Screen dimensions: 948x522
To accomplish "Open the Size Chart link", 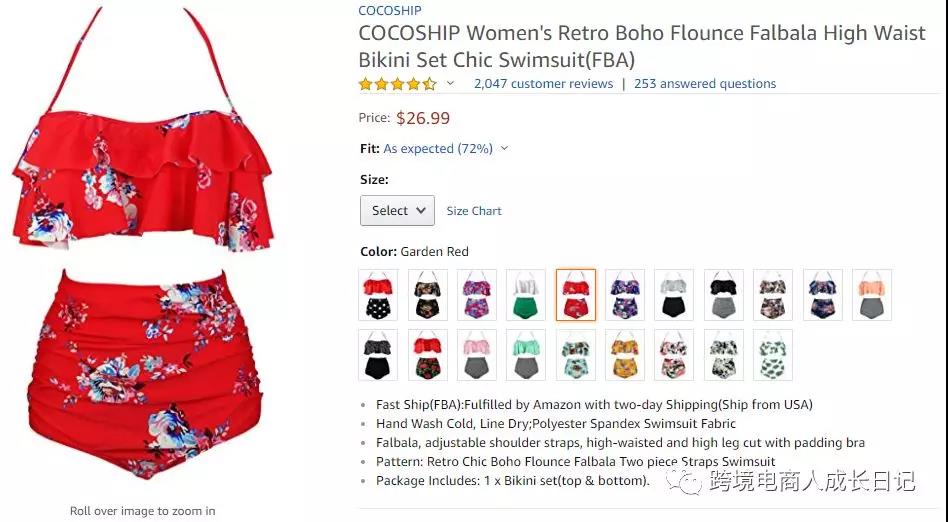I will click(474, 211).
